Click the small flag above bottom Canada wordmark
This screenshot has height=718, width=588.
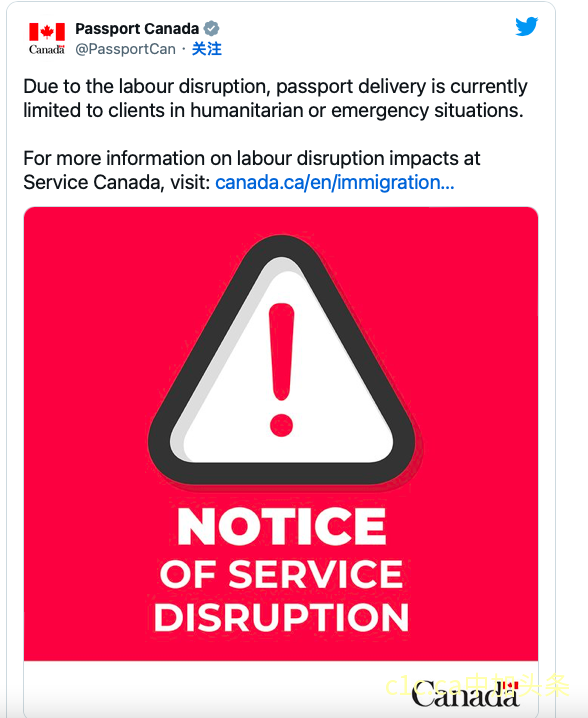[510, 686]
